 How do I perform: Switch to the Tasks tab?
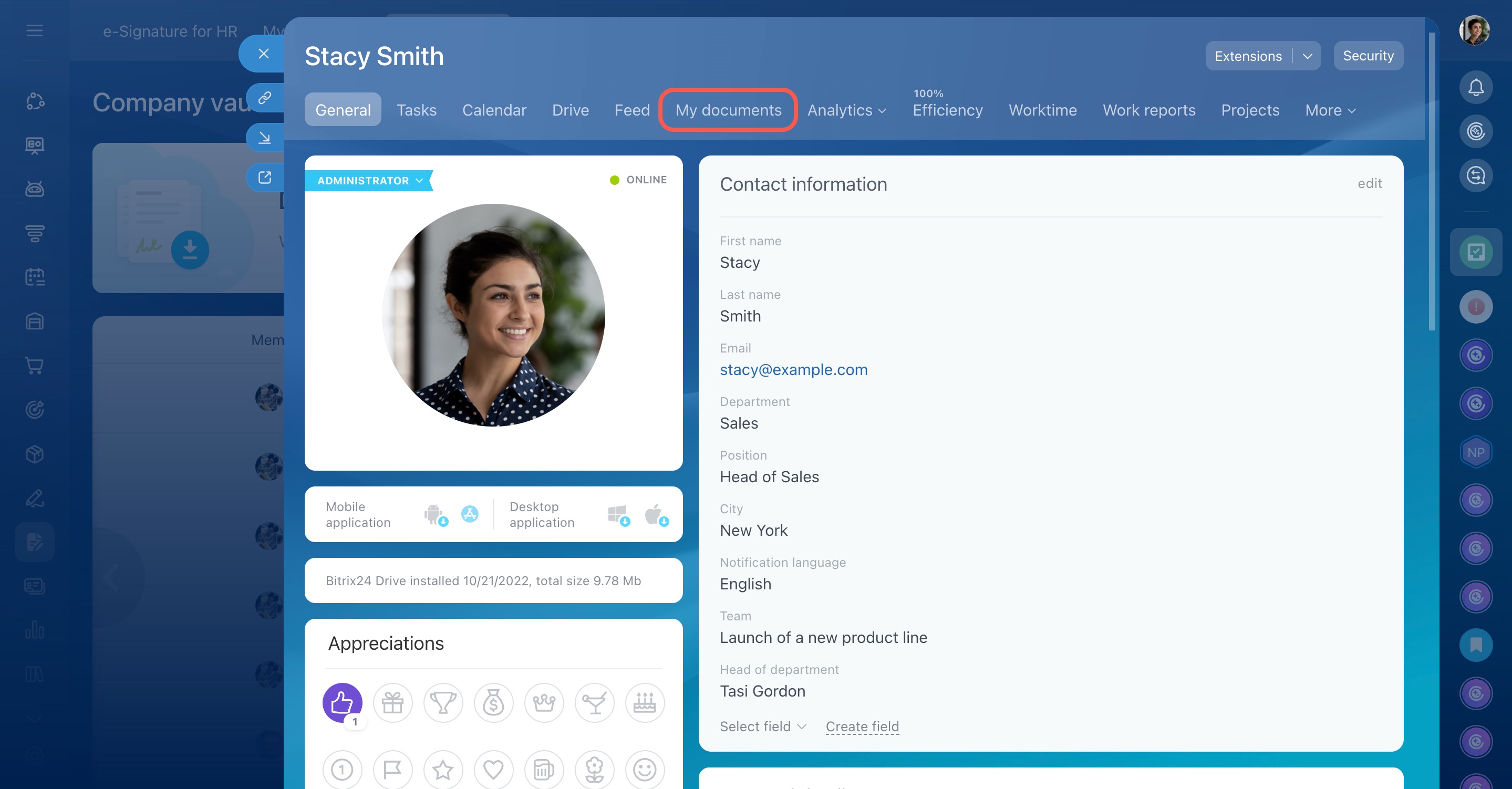[417, 110]
